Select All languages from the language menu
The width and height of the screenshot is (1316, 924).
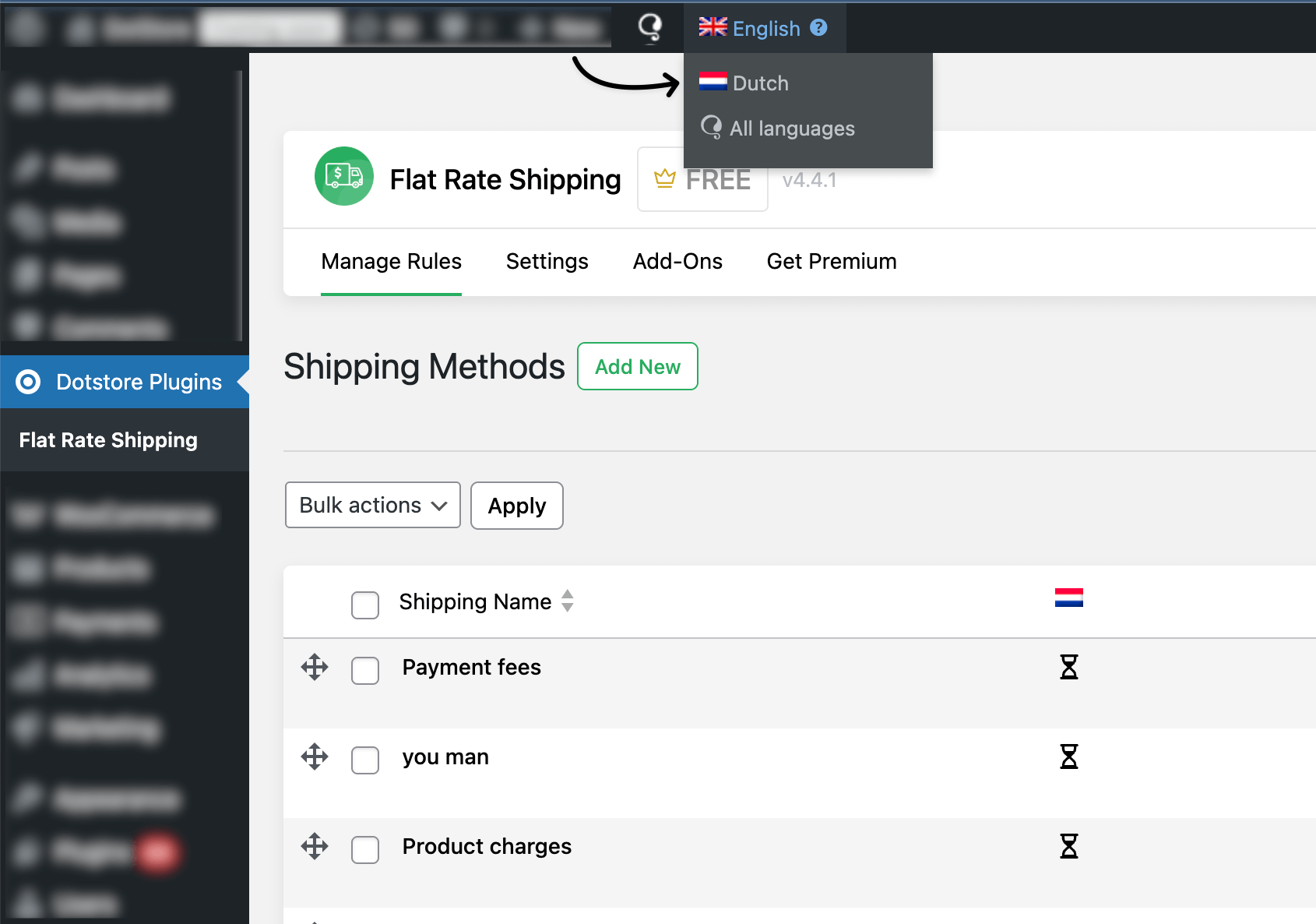click(808, 128)
